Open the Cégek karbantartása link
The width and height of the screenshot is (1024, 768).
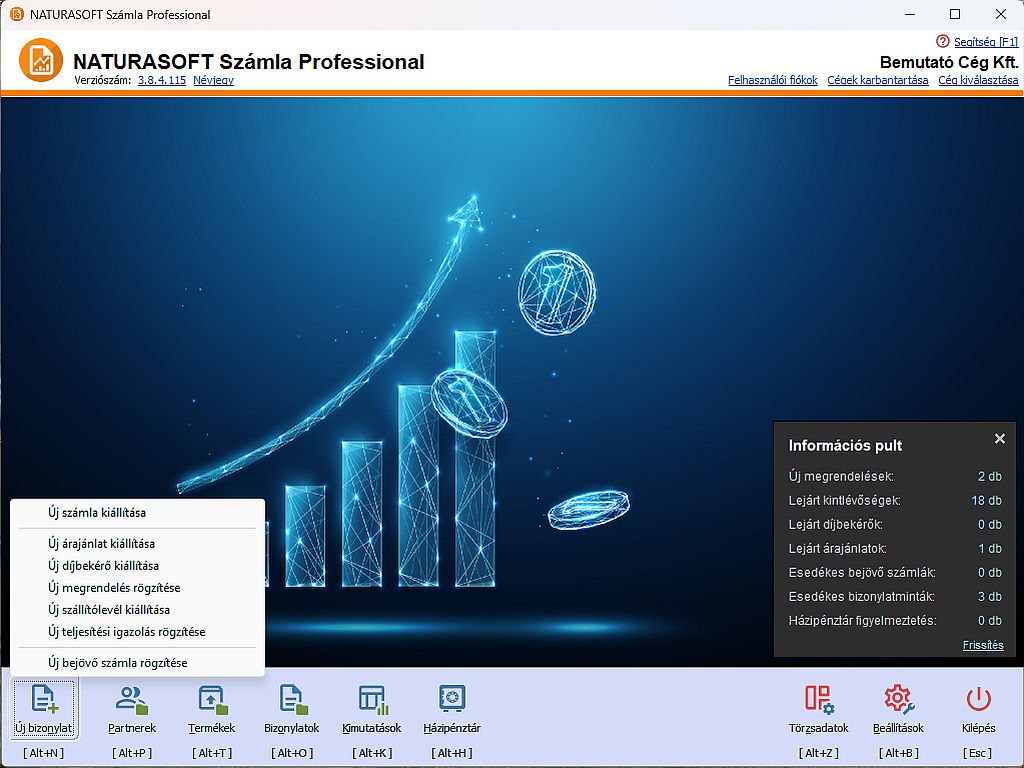[x=877, y=80]
